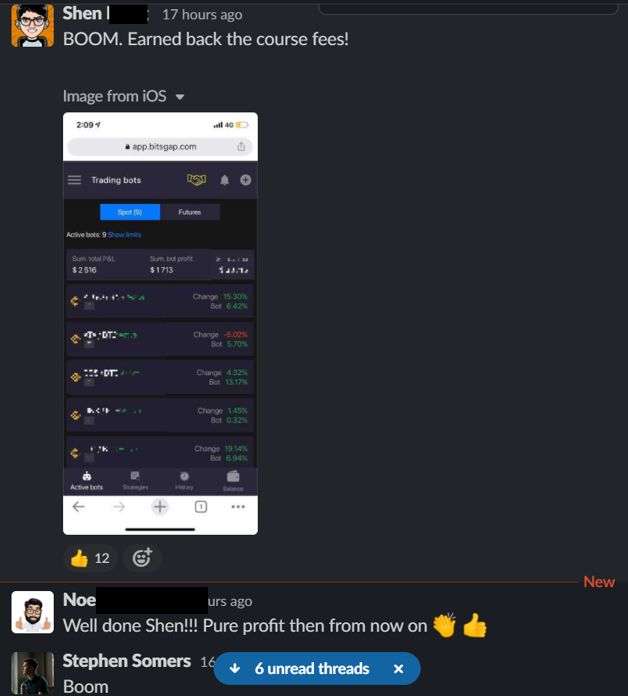Open Stephen Somers' profile name
Screen dimensions: 628x696
point(126,661)
